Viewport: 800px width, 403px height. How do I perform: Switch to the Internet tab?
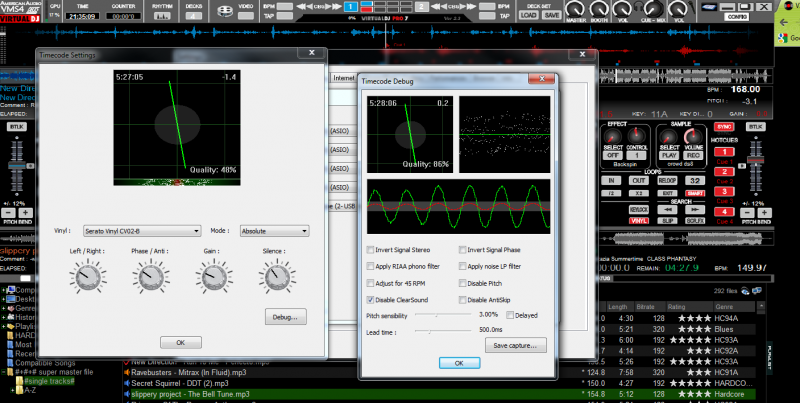[x=345, y=76]
